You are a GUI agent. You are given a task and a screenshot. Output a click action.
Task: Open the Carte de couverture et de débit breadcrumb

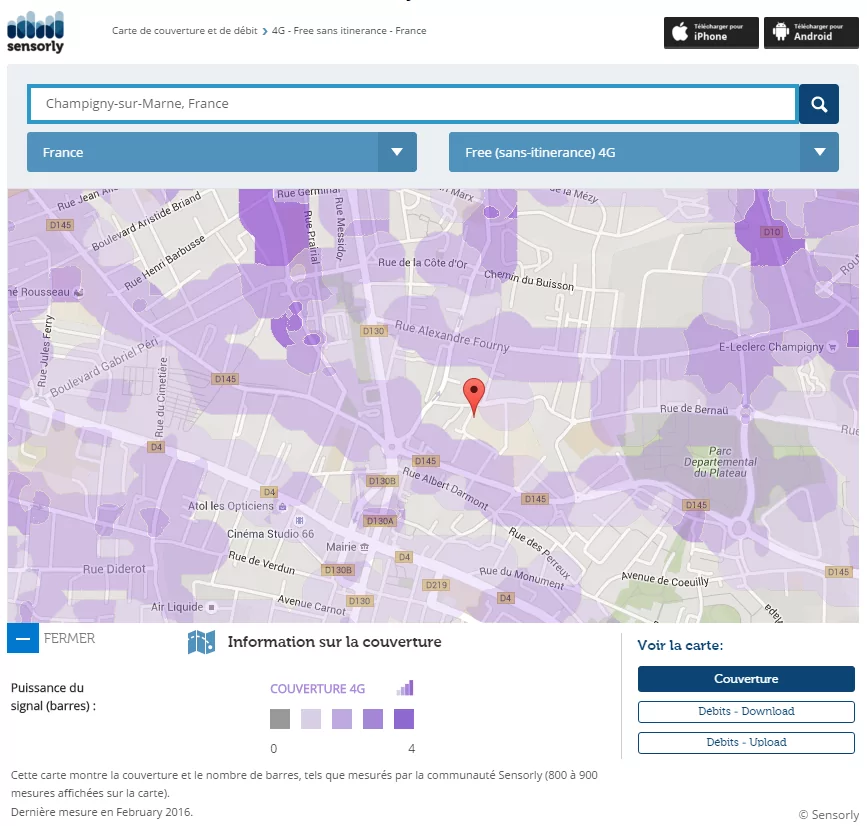click(184, 31)
